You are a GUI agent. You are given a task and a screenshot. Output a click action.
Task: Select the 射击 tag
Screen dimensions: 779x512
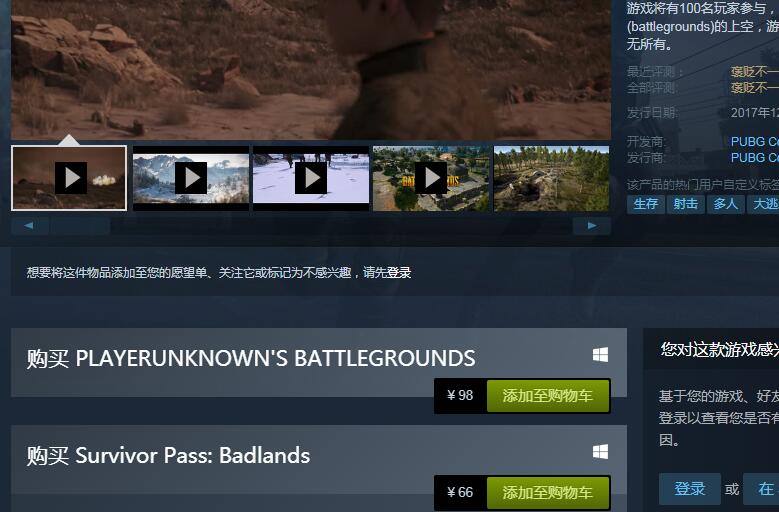click(686, 204)
